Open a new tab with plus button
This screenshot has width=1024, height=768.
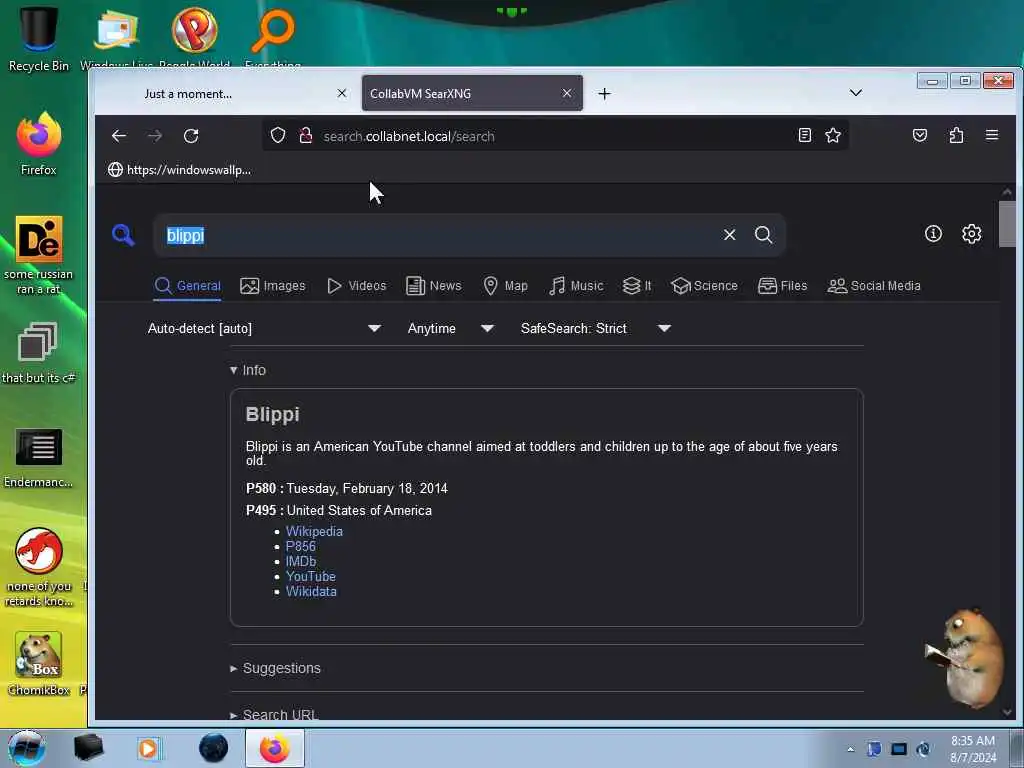604,94
